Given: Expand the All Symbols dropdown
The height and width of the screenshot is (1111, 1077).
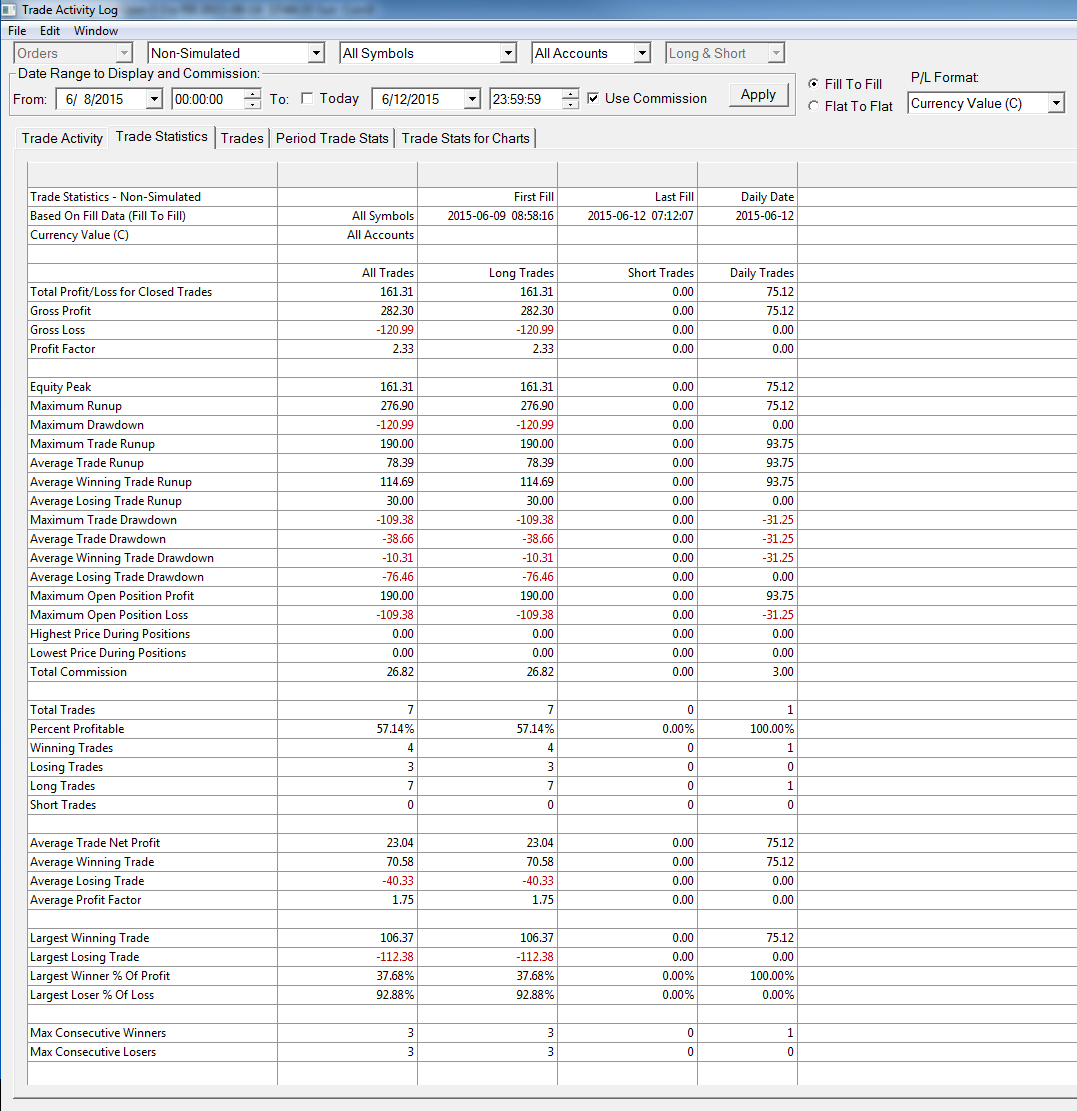Looking at the screenshot, I should tap(507, 53).
